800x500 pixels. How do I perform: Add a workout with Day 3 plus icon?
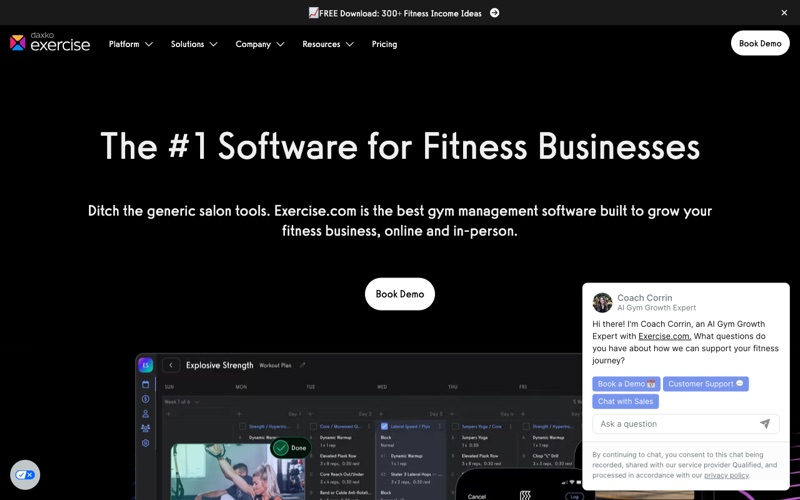point(381,414)
